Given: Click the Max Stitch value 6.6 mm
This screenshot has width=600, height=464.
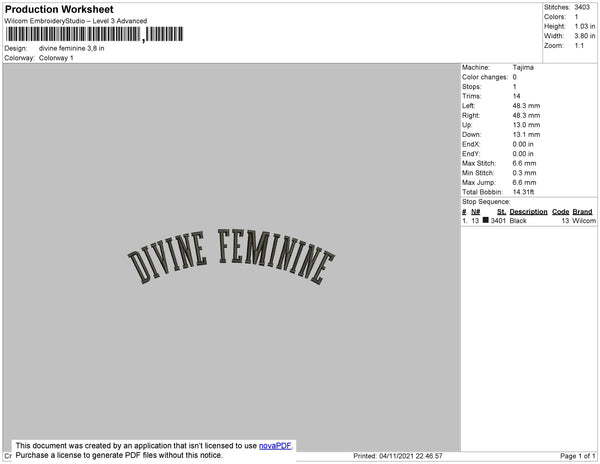Looking at the screenshot, I should [x=525, y=163].
